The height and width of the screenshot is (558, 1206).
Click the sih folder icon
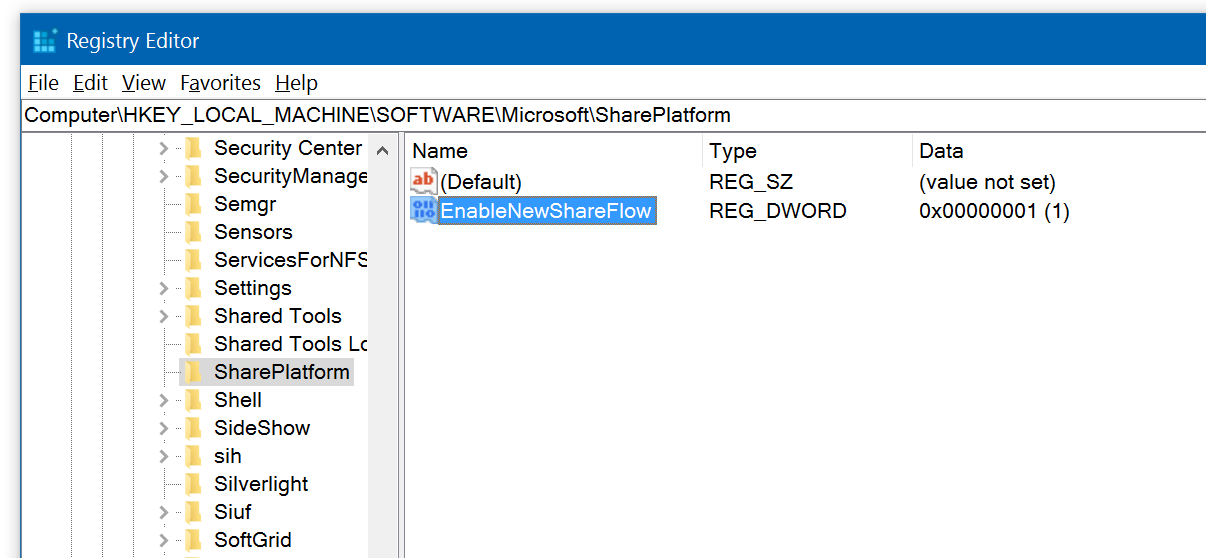click(x=193, y=456)
